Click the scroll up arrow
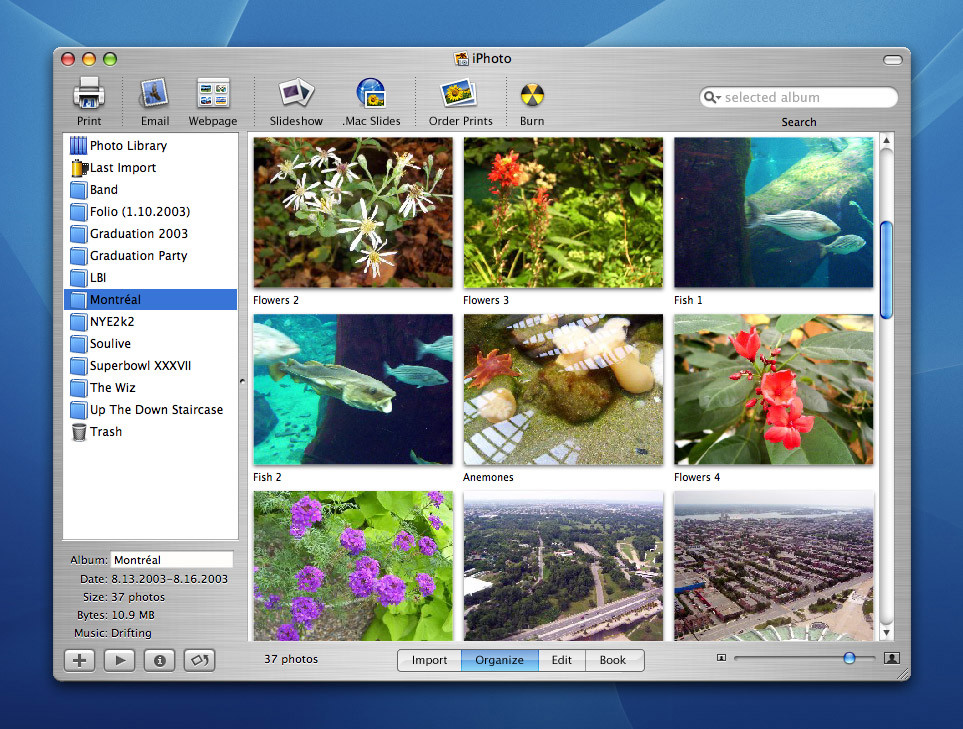This screenshot has height=729, width=963. coord(886,141)
